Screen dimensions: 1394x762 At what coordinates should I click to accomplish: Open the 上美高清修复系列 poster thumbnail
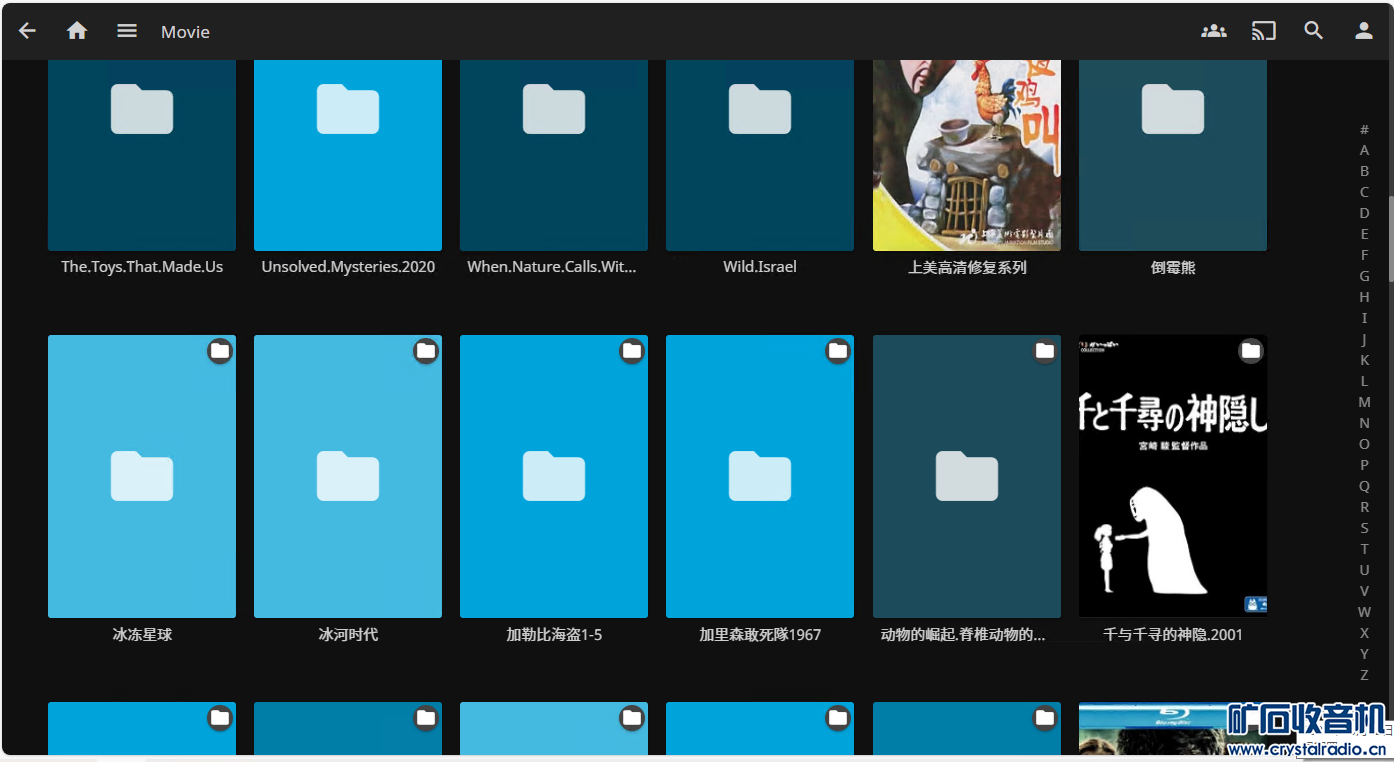point(967,155)
